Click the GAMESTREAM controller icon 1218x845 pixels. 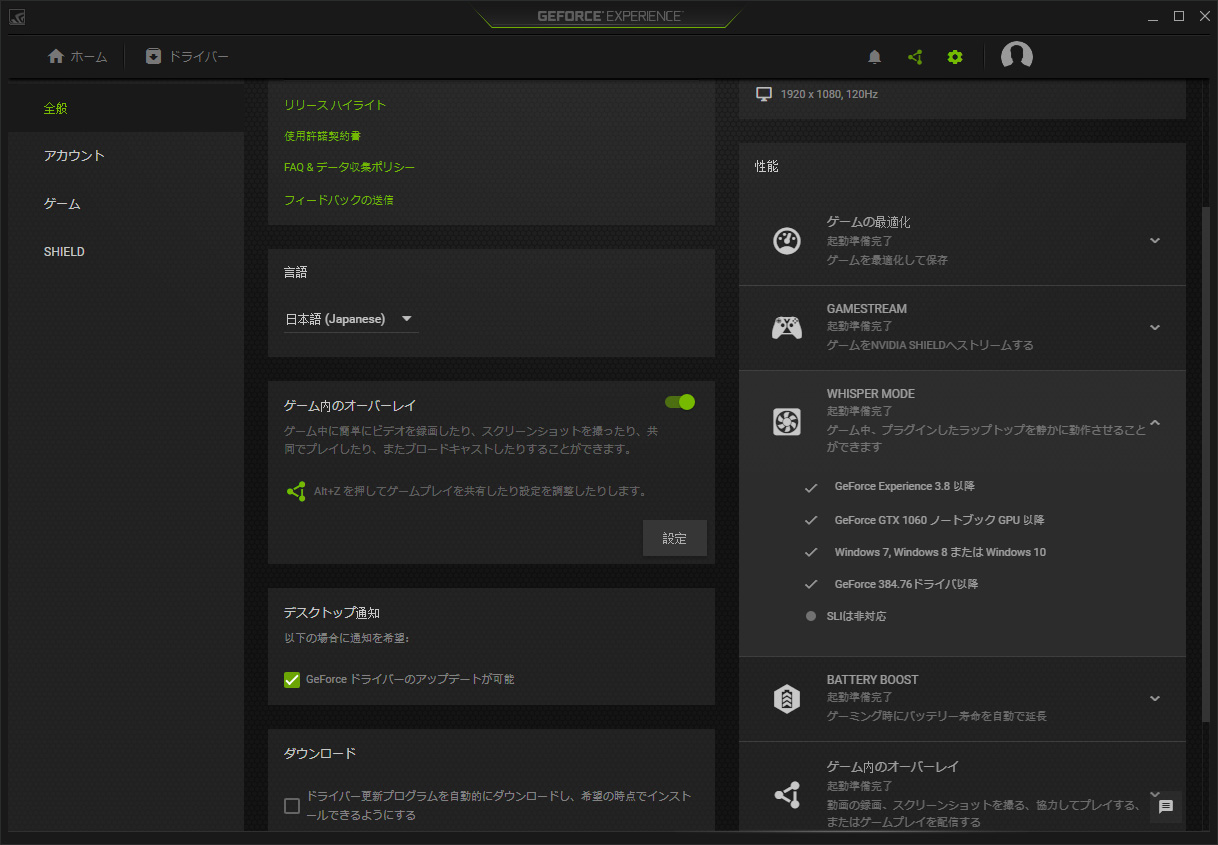click(787, 327)
